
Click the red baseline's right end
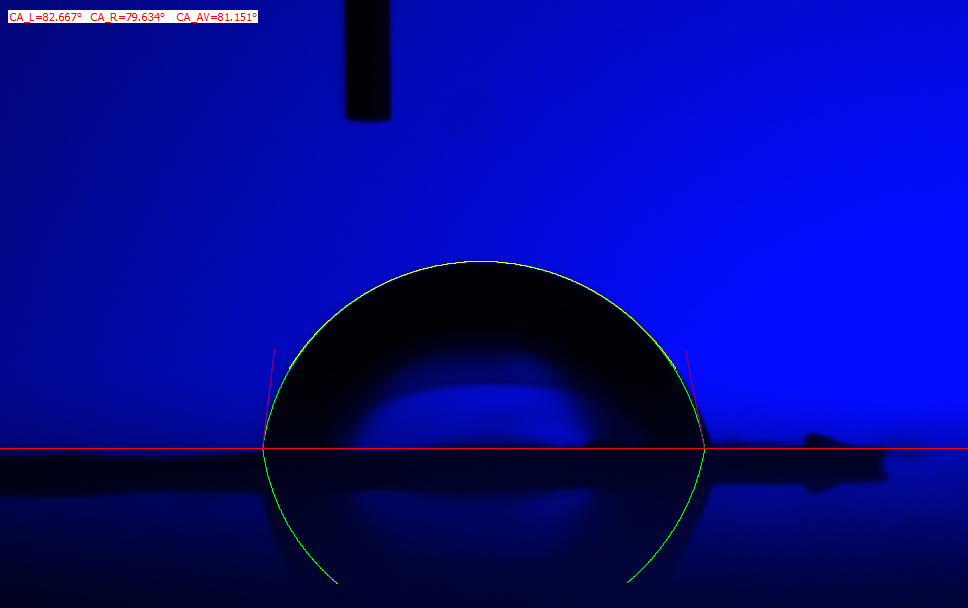pyautogui.click(x=964, y=449)
